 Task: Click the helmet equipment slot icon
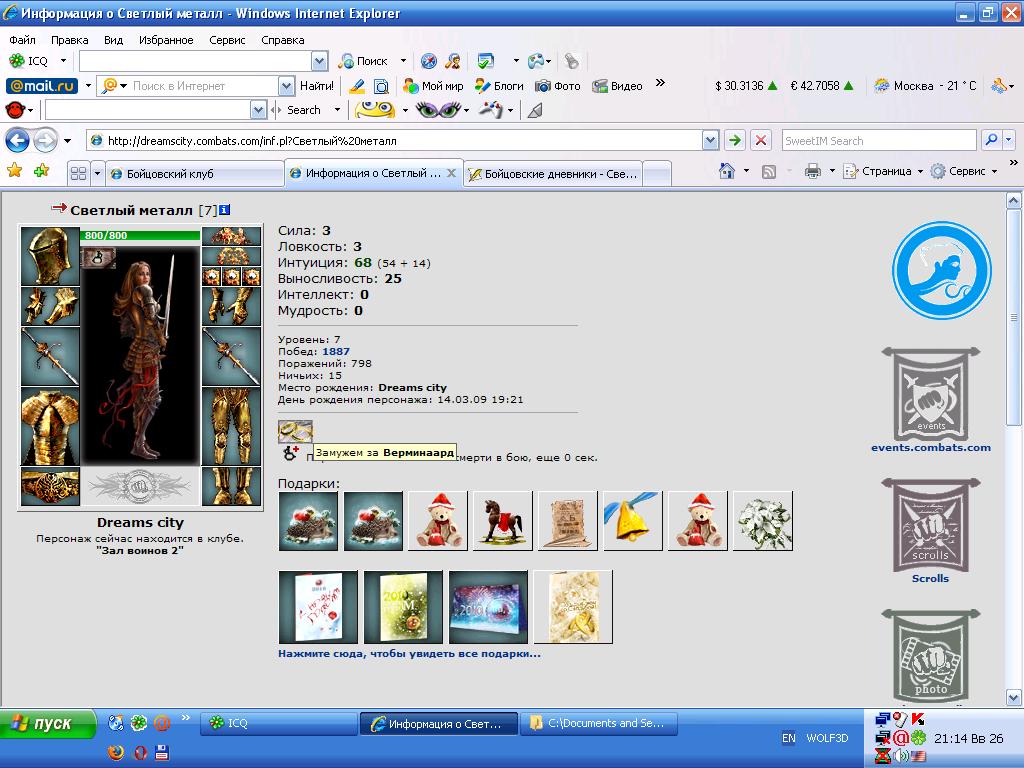50,256
